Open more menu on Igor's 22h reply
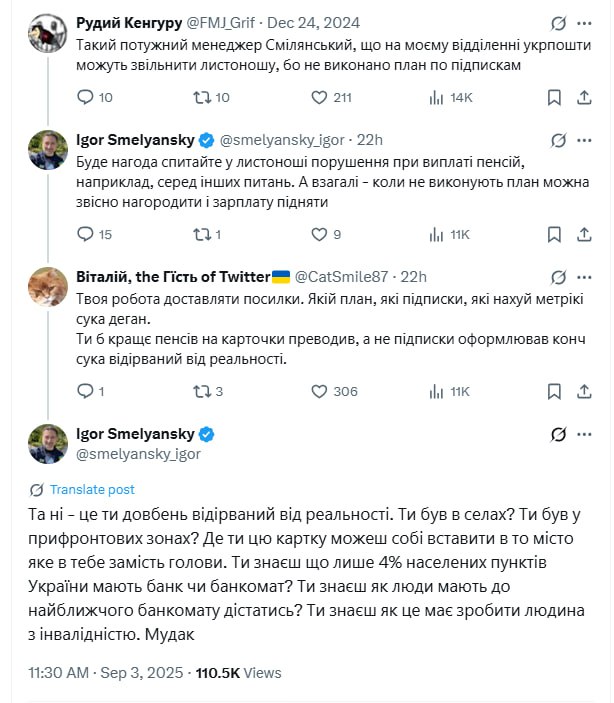The height and width of the screenshot is (703, 614). 591,139
